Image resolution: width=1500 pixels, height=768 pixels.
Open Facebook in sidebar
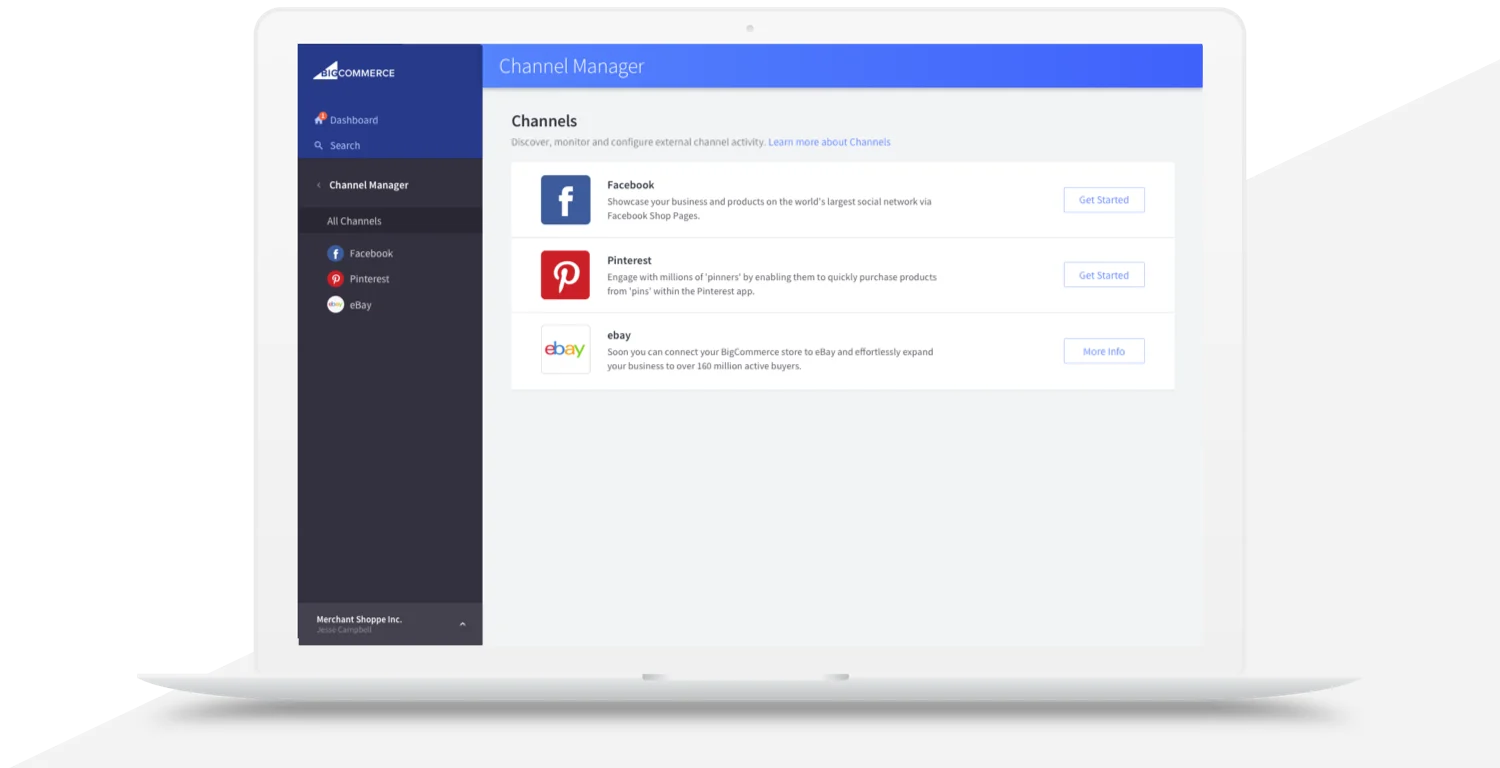point(371,254)
